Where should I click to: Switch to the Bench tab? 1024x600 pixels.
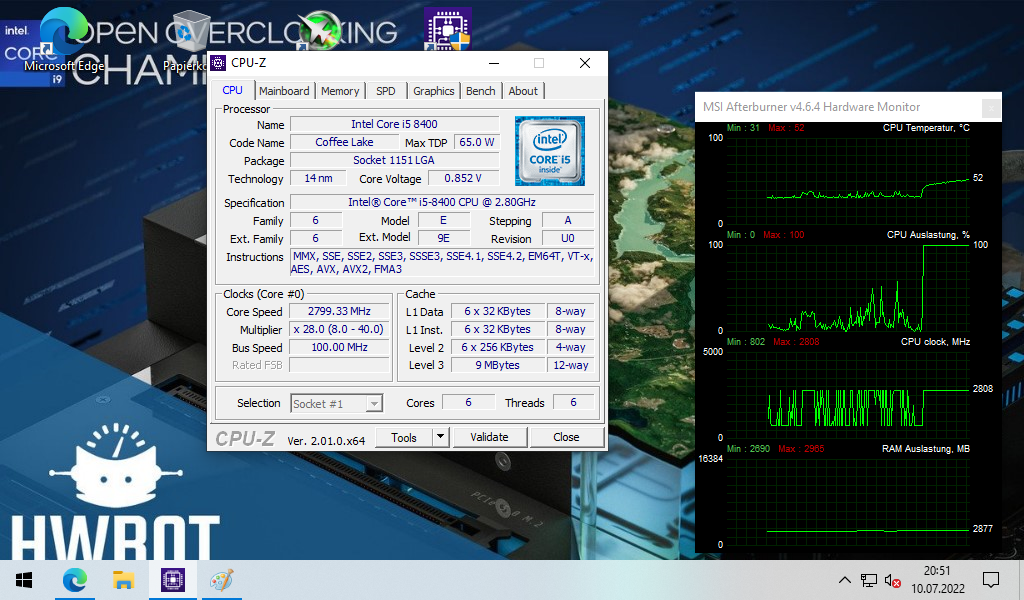coord(481,91)
